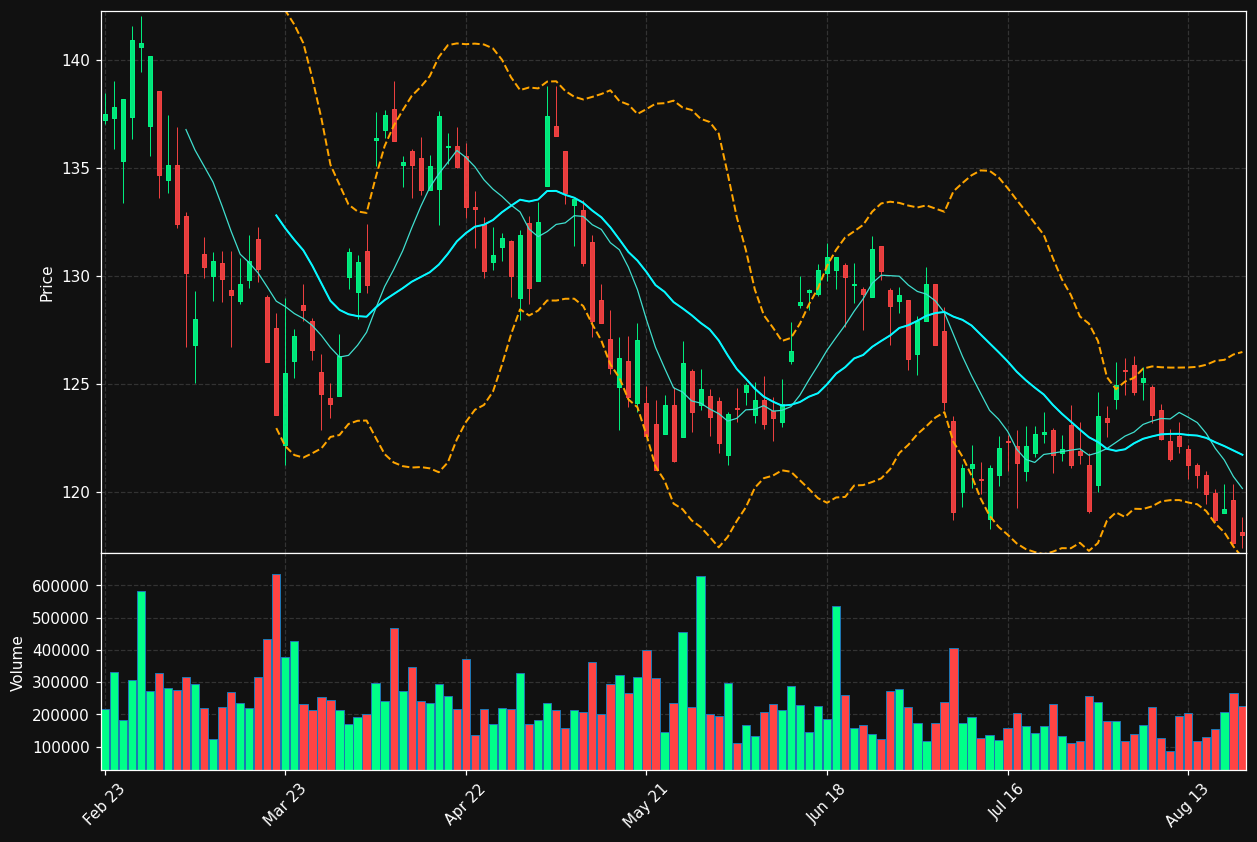Click the 120 price axis label
The height and width of the screenshot is (842, 1257).
click(76, 493)
